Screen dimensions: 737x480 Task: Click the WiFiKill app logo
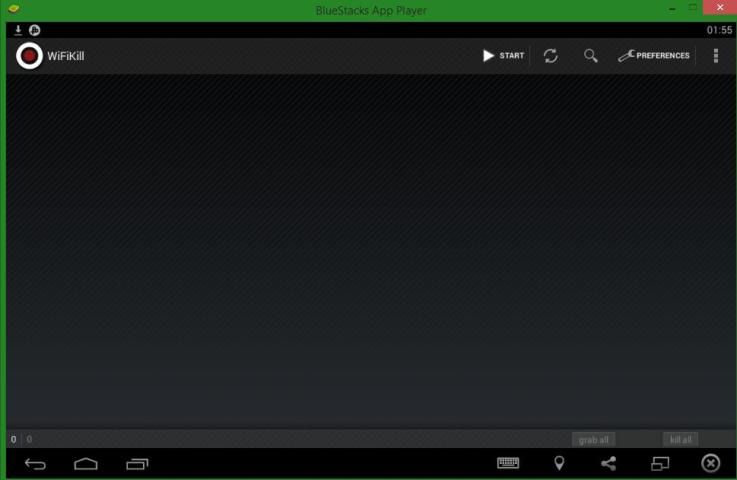(x=30, y=56)
